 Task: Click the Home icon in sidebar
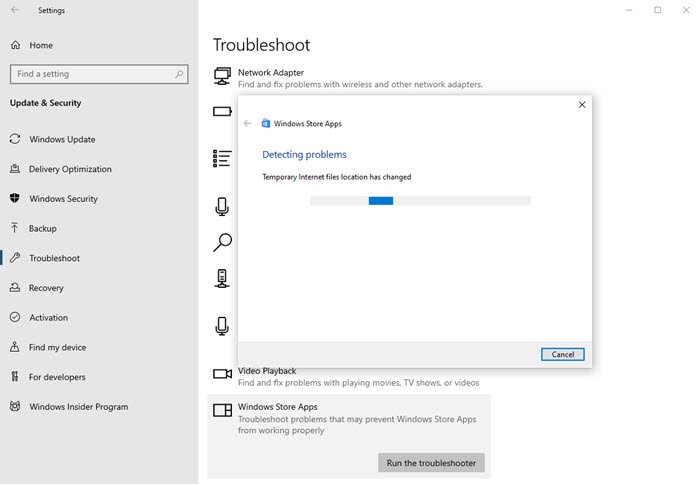[x=15, y=45]
